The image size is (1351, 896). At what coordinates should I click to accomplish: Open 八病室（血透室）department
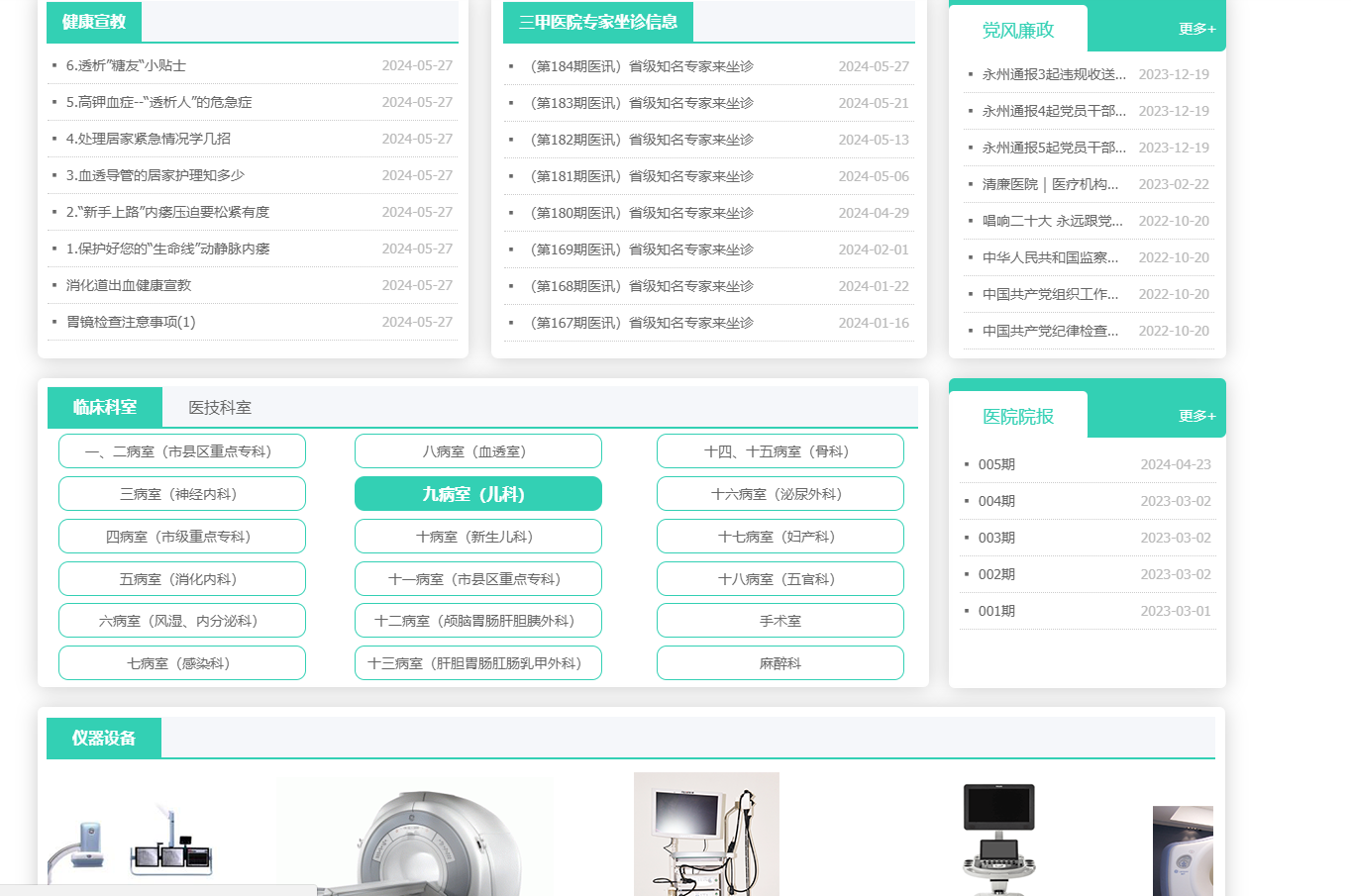coord(478,451)
